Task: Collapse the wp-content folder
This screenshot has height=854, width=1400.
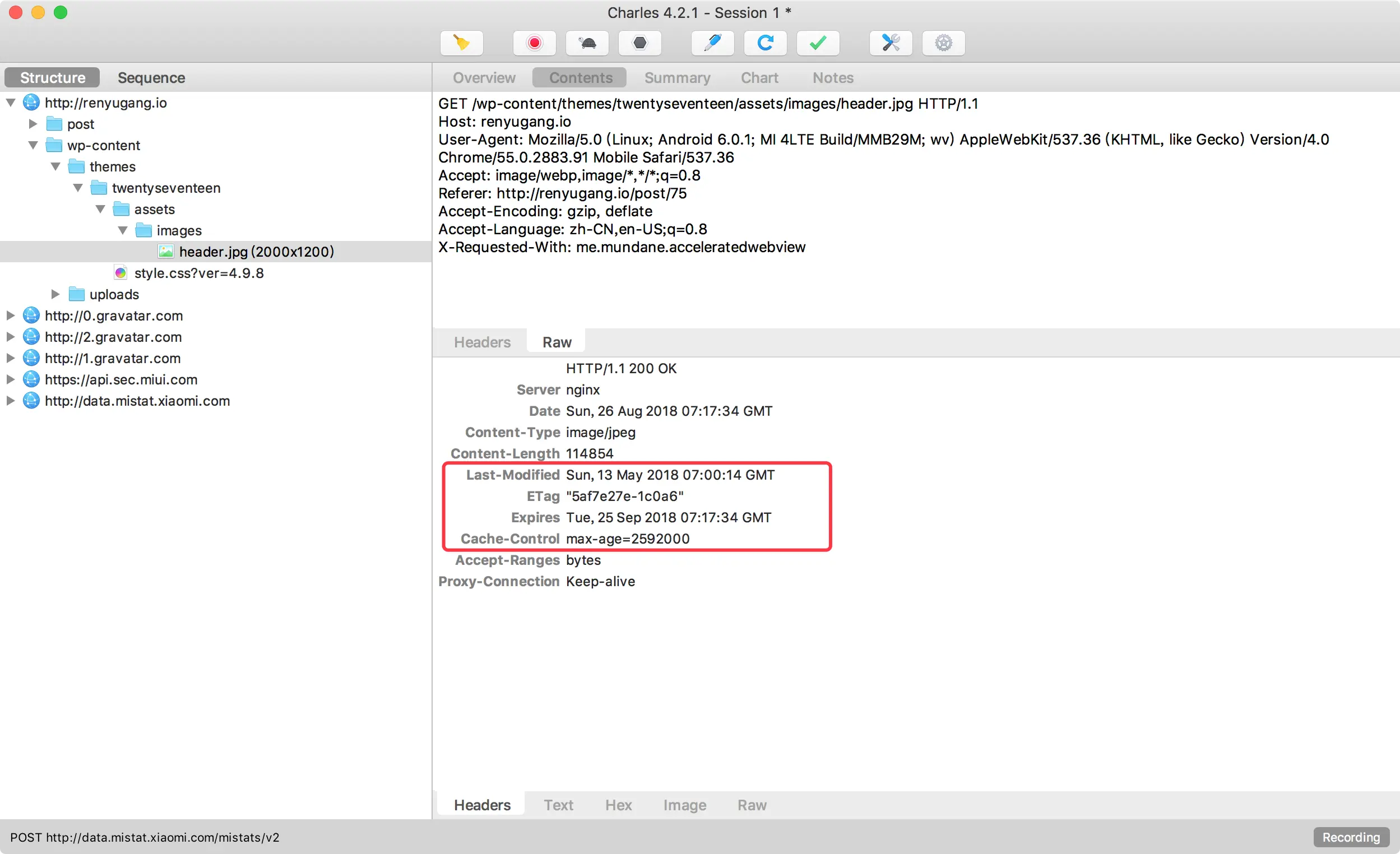Action: 33,146
